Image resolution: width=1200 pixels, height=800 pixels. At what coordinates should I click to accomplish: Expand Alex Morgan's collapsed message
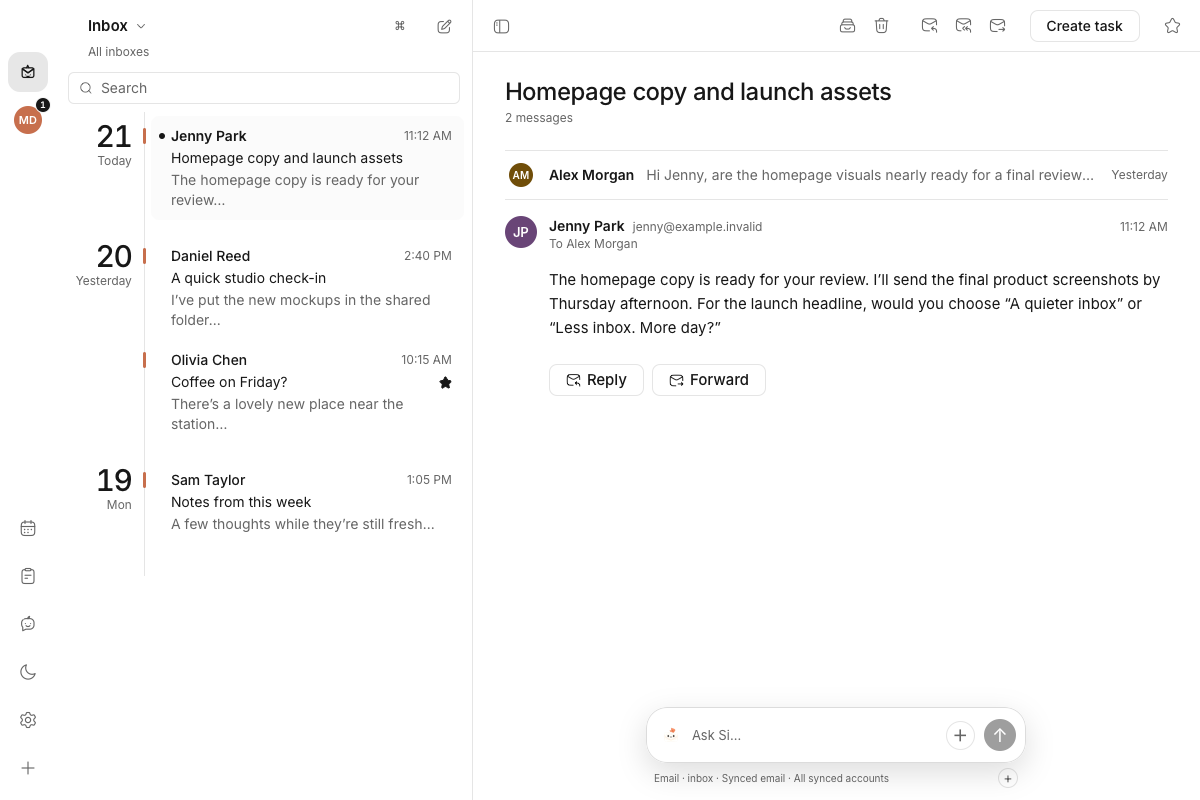836,175
